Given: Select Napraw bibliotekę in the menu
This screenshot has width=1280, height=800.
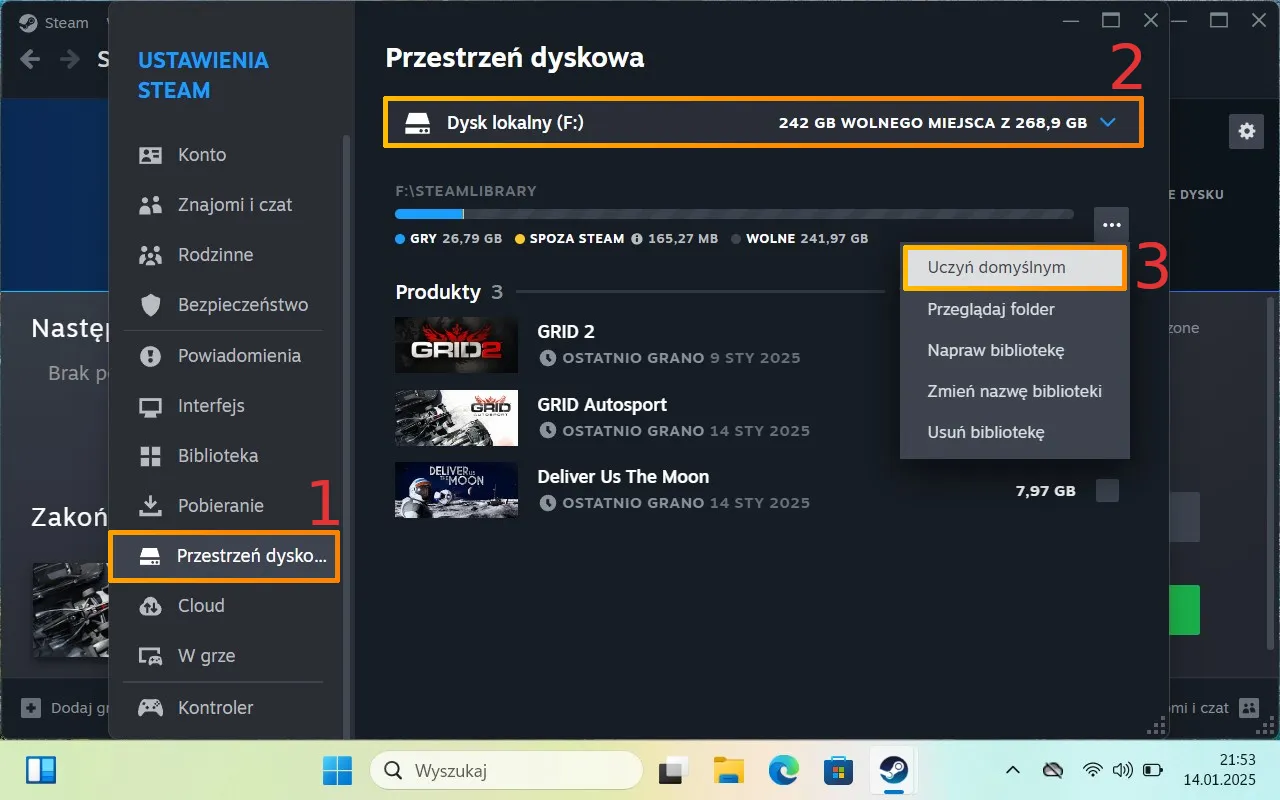Looking at the screenshot, I should (x=996, y=350).
